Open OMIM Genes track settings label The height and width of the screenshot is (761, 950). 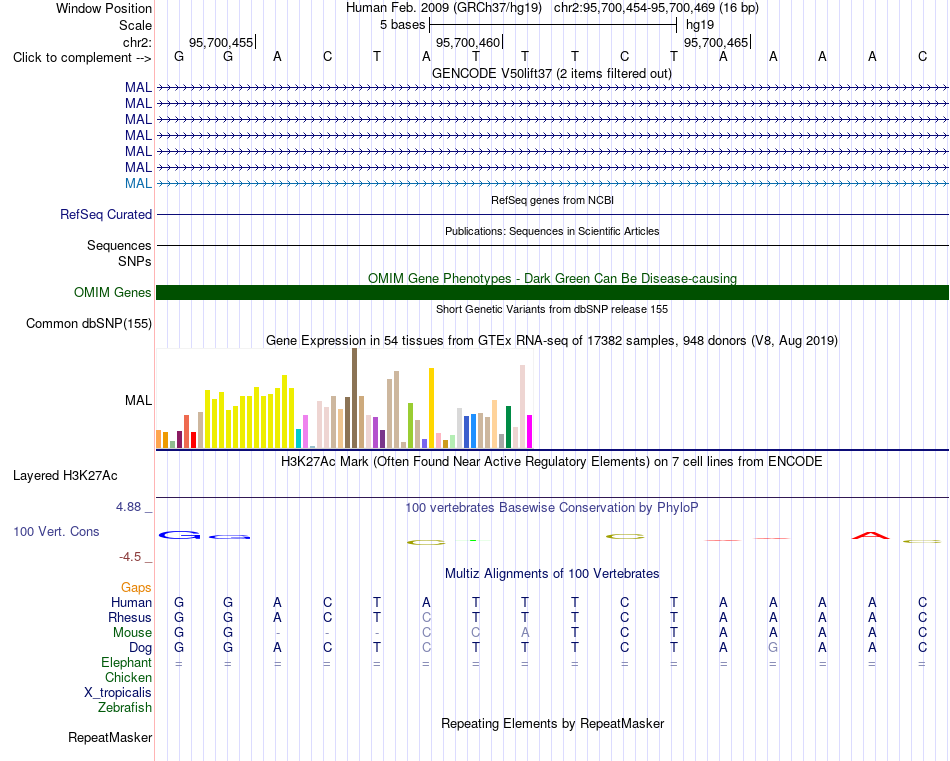coord(113,293)
